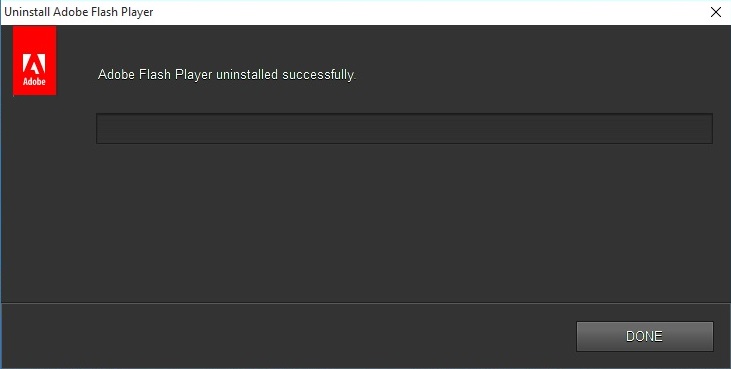This screenshot has width=731, height=369.
Task: Click the divider line above the footer
Action: (366, 303)
